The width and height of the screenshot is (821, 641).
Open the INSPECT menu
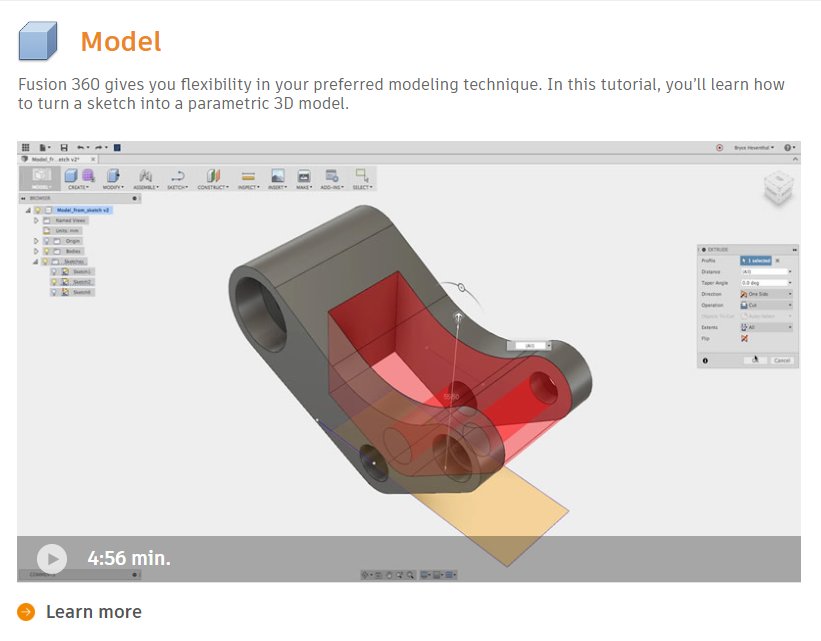click(x=249, y=187)
